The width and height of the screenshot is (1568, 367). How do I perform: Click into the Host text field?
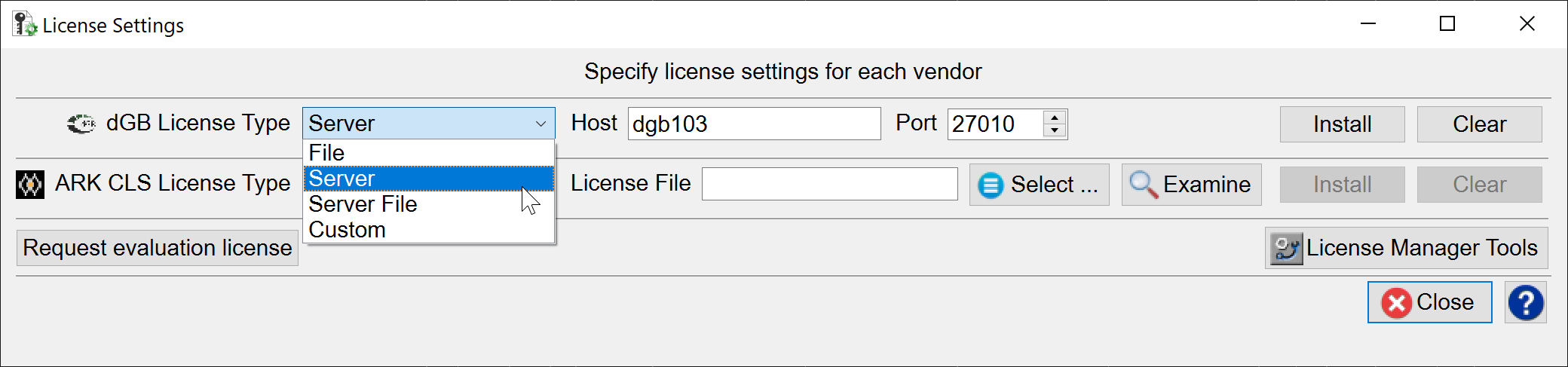(754, 124)
